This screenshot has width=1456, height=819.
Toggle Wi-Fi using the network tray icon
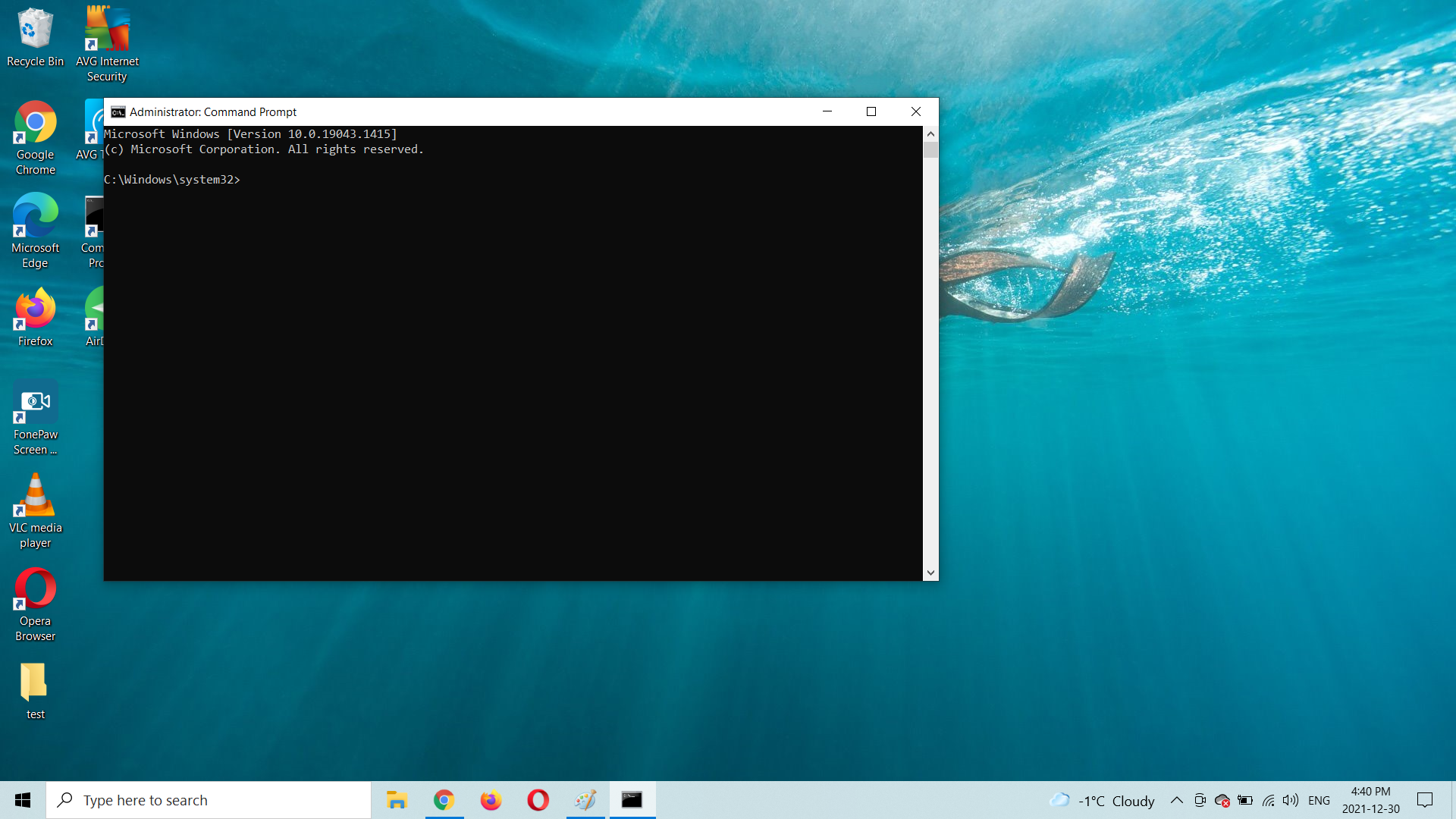(x=1269, y=800)
